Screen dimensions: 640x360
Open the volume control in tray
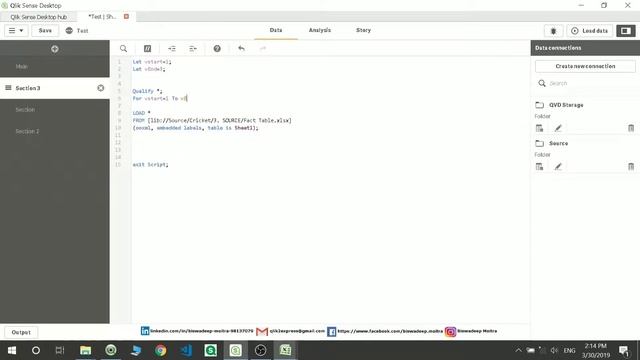(554, 350)
